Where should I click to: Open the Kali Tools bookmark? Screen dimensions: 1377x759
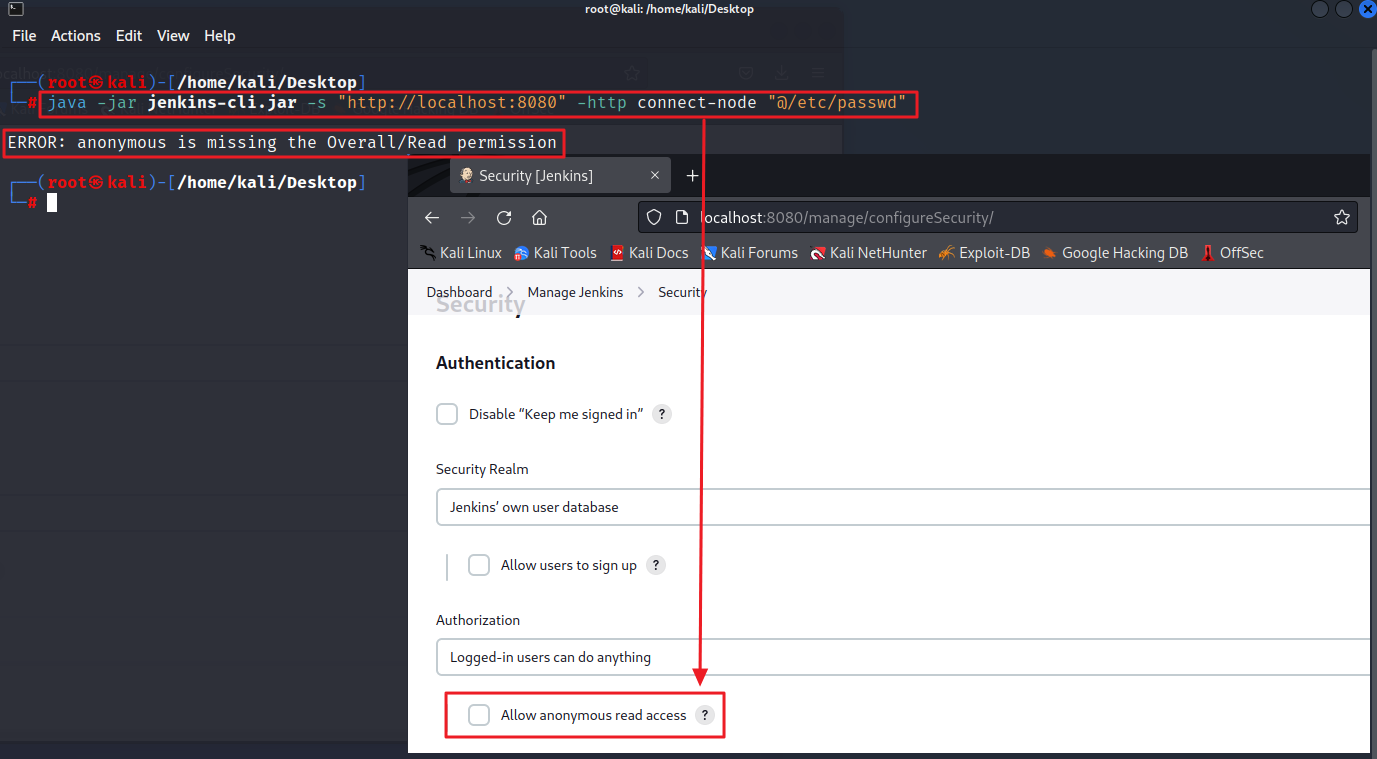tap(555, 253)
